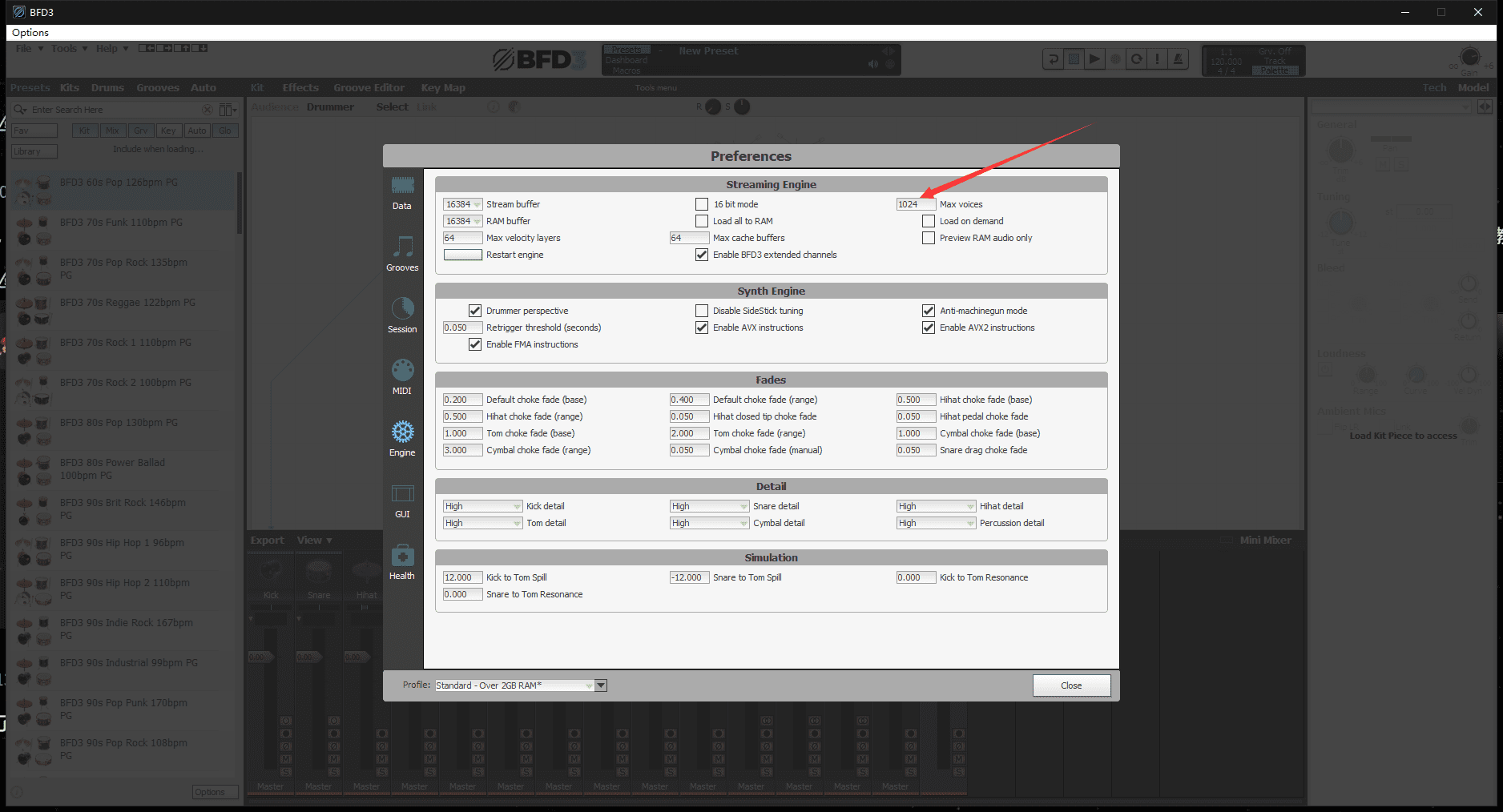Clear the browser search field
The height and width of the screenshot is (812, 1503).
pos(208,110)
